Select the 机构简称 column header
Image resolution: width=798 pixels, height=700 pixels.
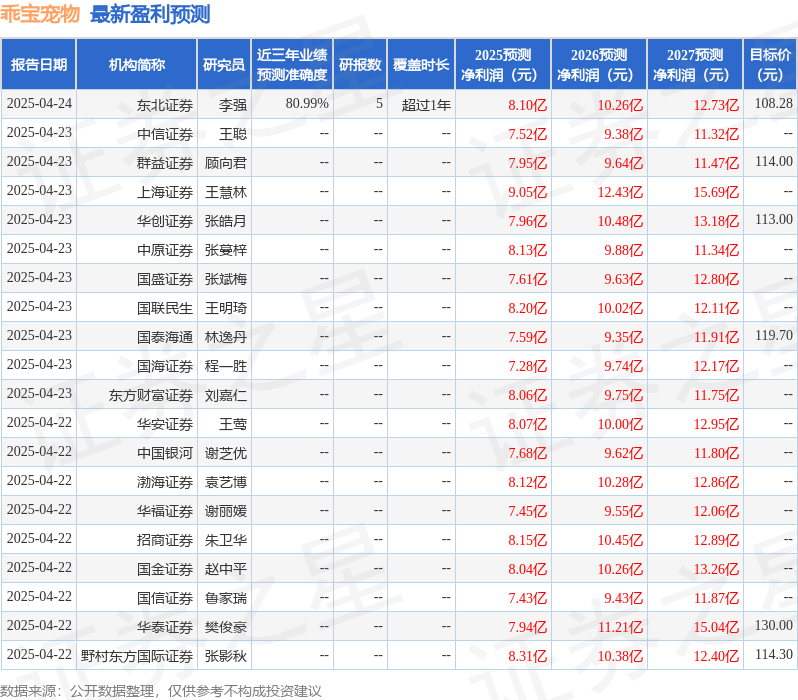137,65
